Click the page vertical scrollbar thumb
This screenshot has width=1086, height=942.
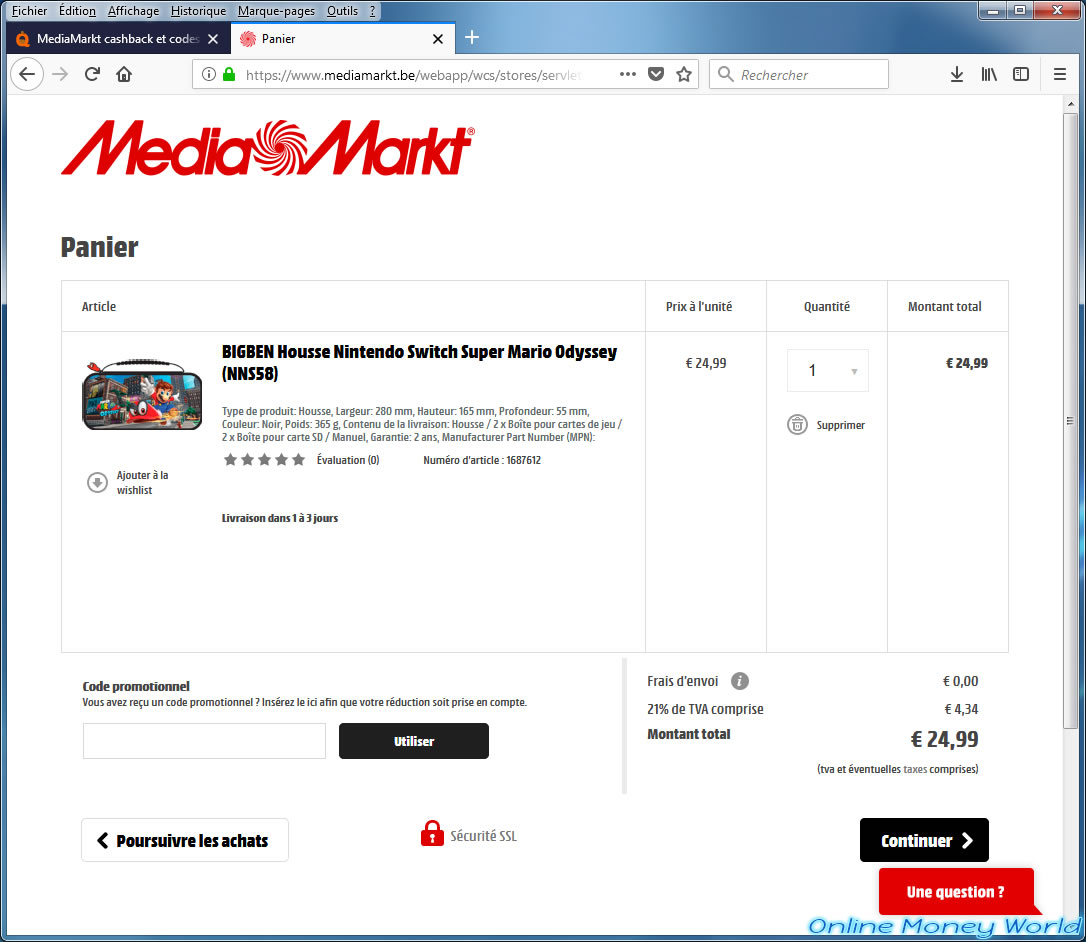[x=1071, y=420]
